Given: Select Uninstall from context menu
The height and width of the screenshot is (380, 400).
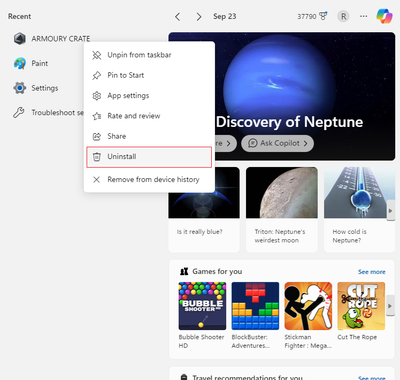Looking at the screenshot, I should tap(149, 157).
